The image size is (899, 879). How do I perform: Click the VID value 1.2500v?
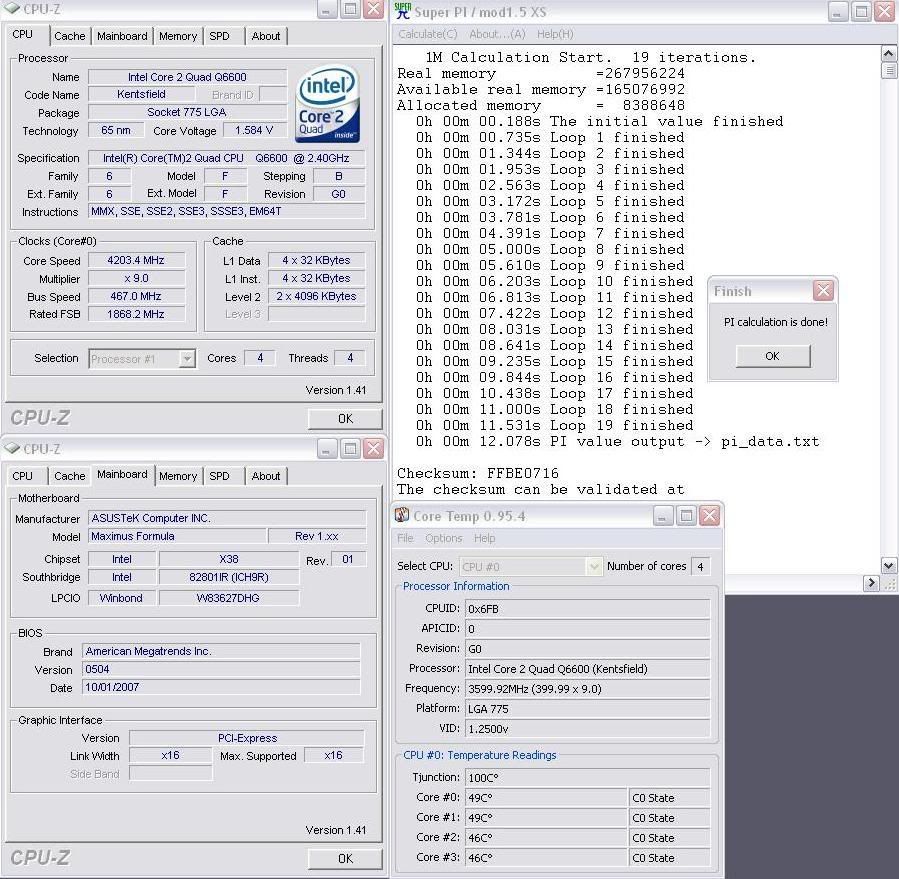[x=588, y=729]
